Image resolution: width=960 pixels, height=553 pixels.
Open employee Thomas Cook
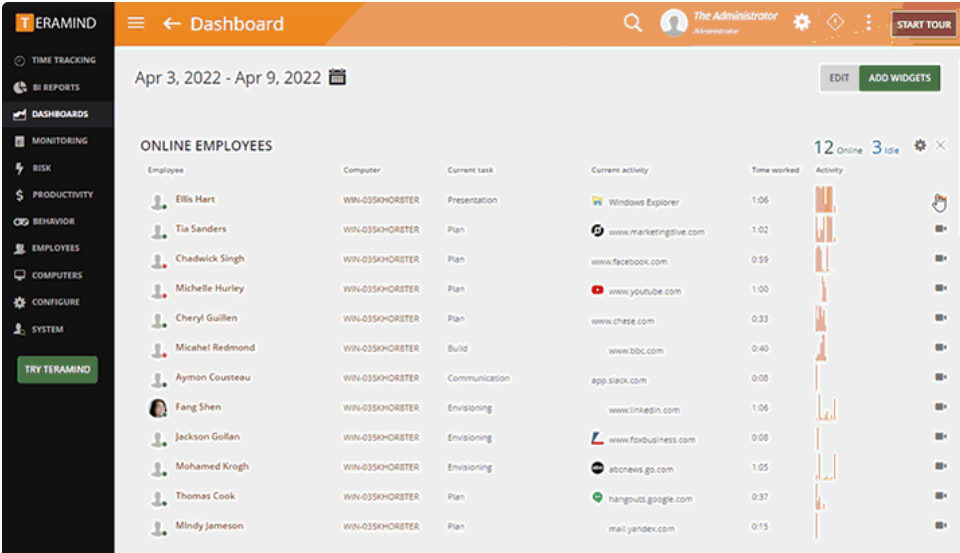205,496
